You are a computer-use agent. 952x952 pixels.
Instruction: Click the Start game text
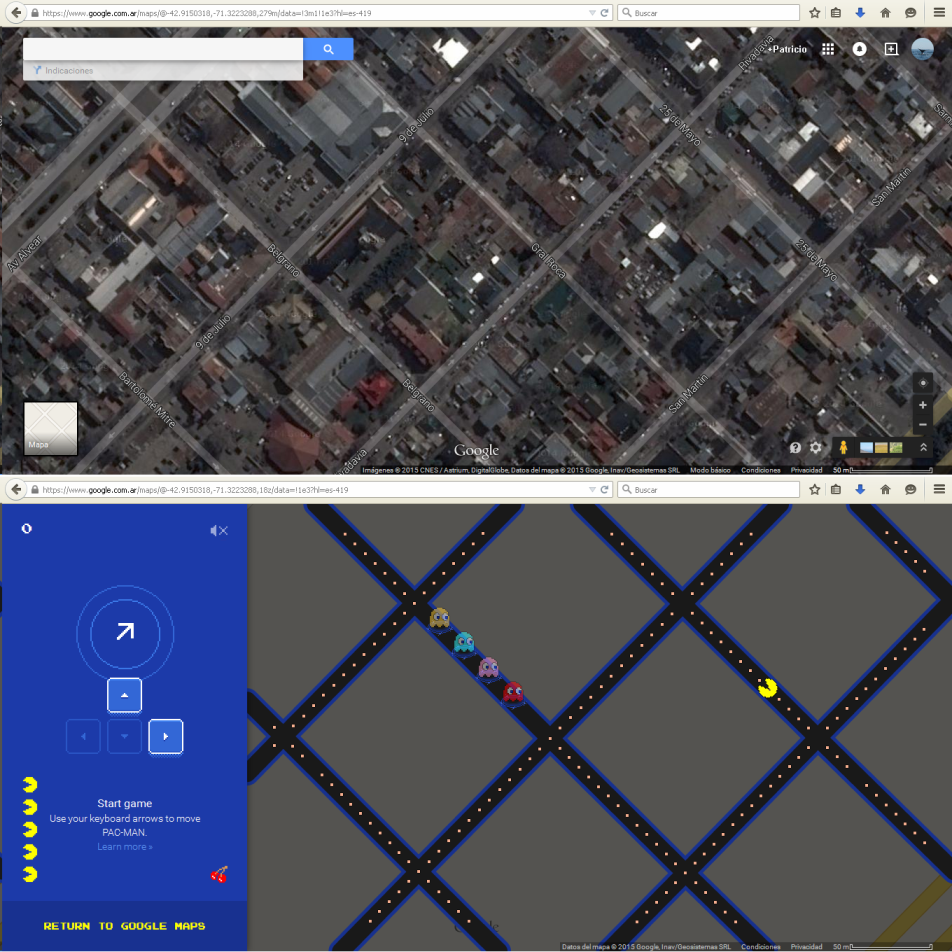124,803
